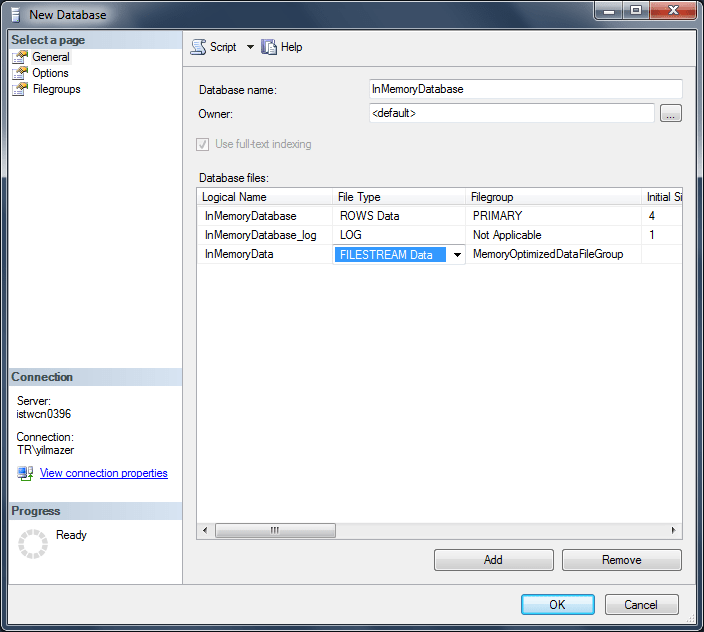Click the horizontal scrollbar thumb
The image size is (704, 632).
coord(275,530)
